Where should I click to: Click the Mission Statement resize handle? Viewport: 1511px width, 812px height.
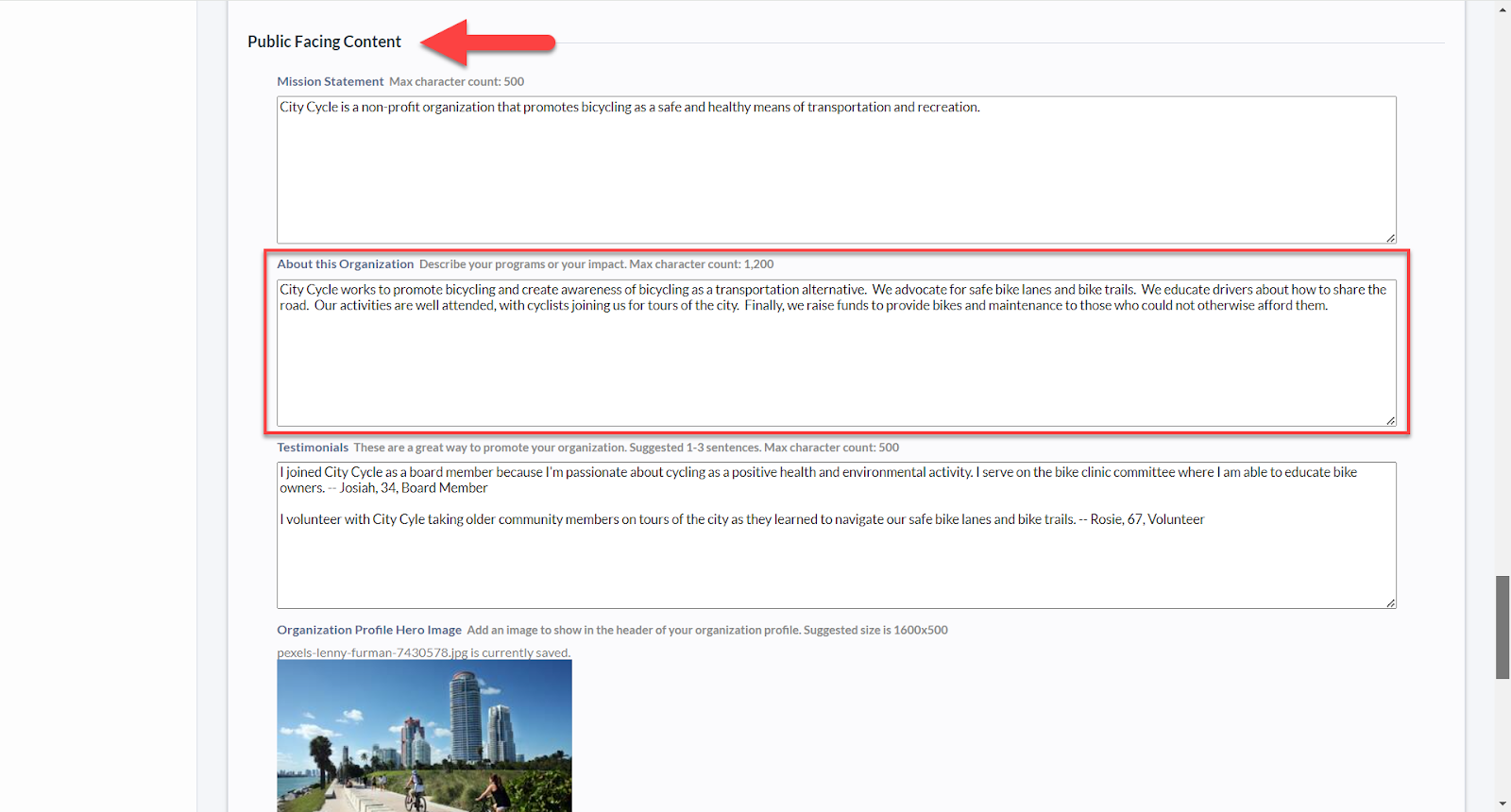point(1390,238)
